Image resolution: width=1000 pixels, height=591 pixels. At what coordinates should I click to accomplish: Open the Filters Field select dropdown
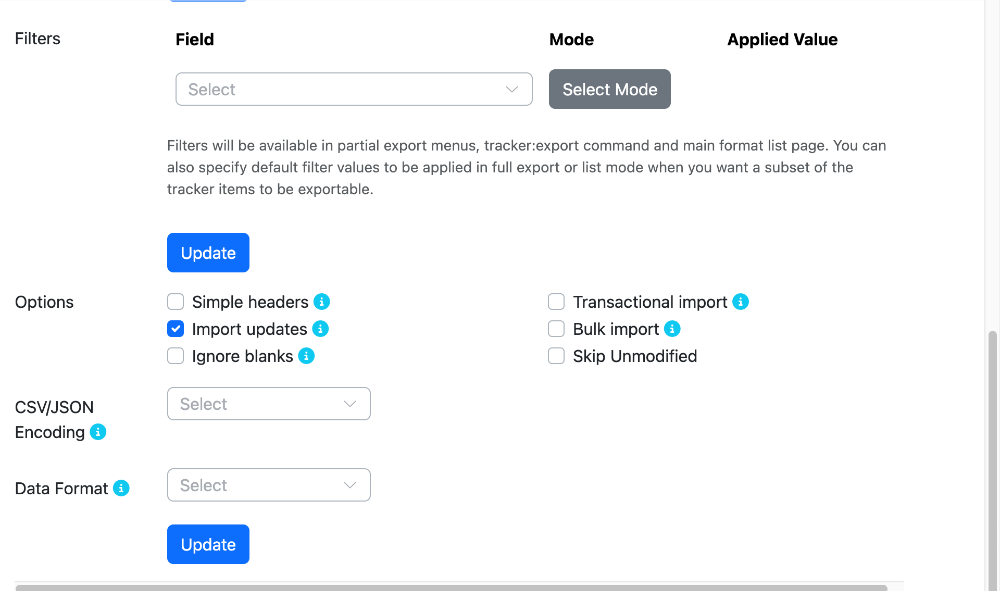(x=354, y=89)
